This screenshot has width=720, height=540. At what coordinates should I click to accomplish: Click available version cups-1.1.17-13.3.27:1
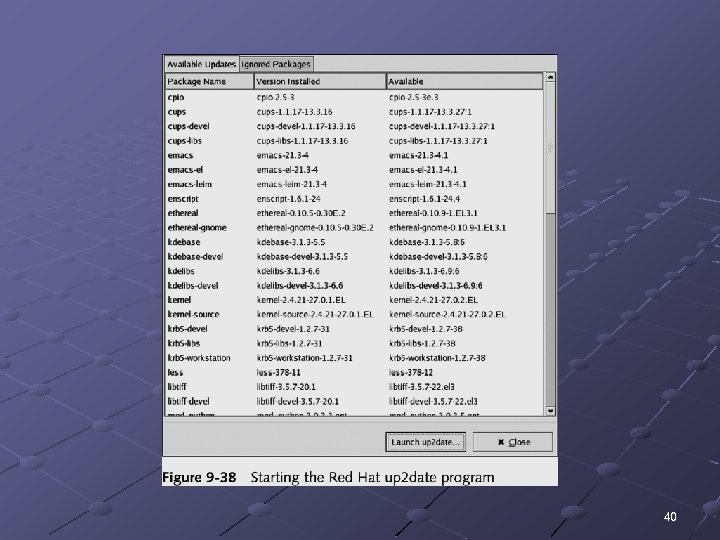(430, 112)
